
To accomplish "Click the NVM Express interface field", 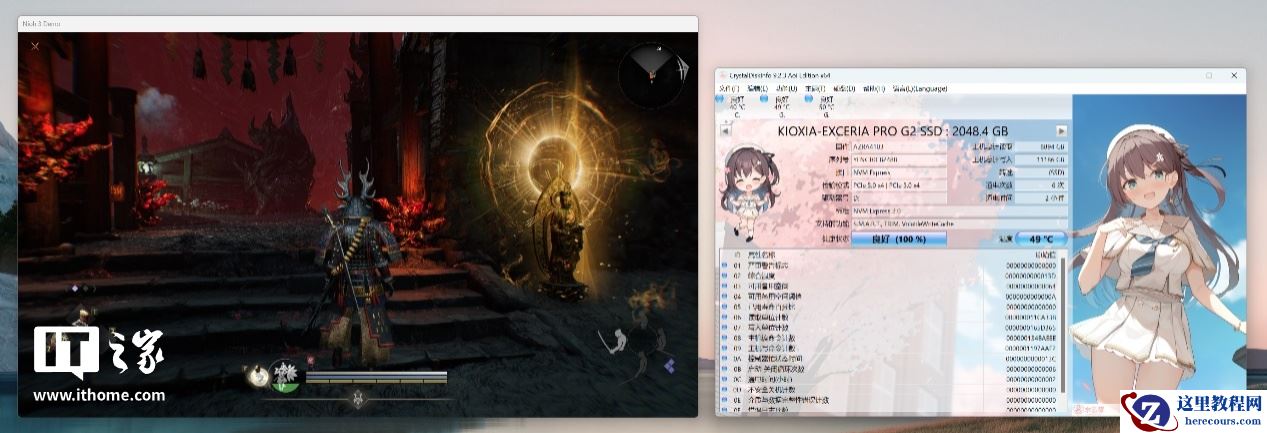I will (899, 172).
